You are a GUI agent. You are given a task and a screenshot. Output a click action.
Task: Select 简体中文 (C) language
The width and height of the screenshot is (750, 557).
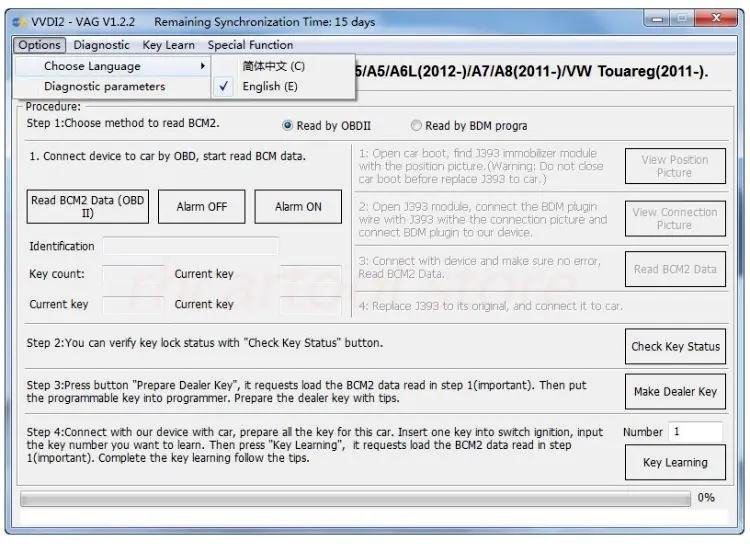pos(283,66)
